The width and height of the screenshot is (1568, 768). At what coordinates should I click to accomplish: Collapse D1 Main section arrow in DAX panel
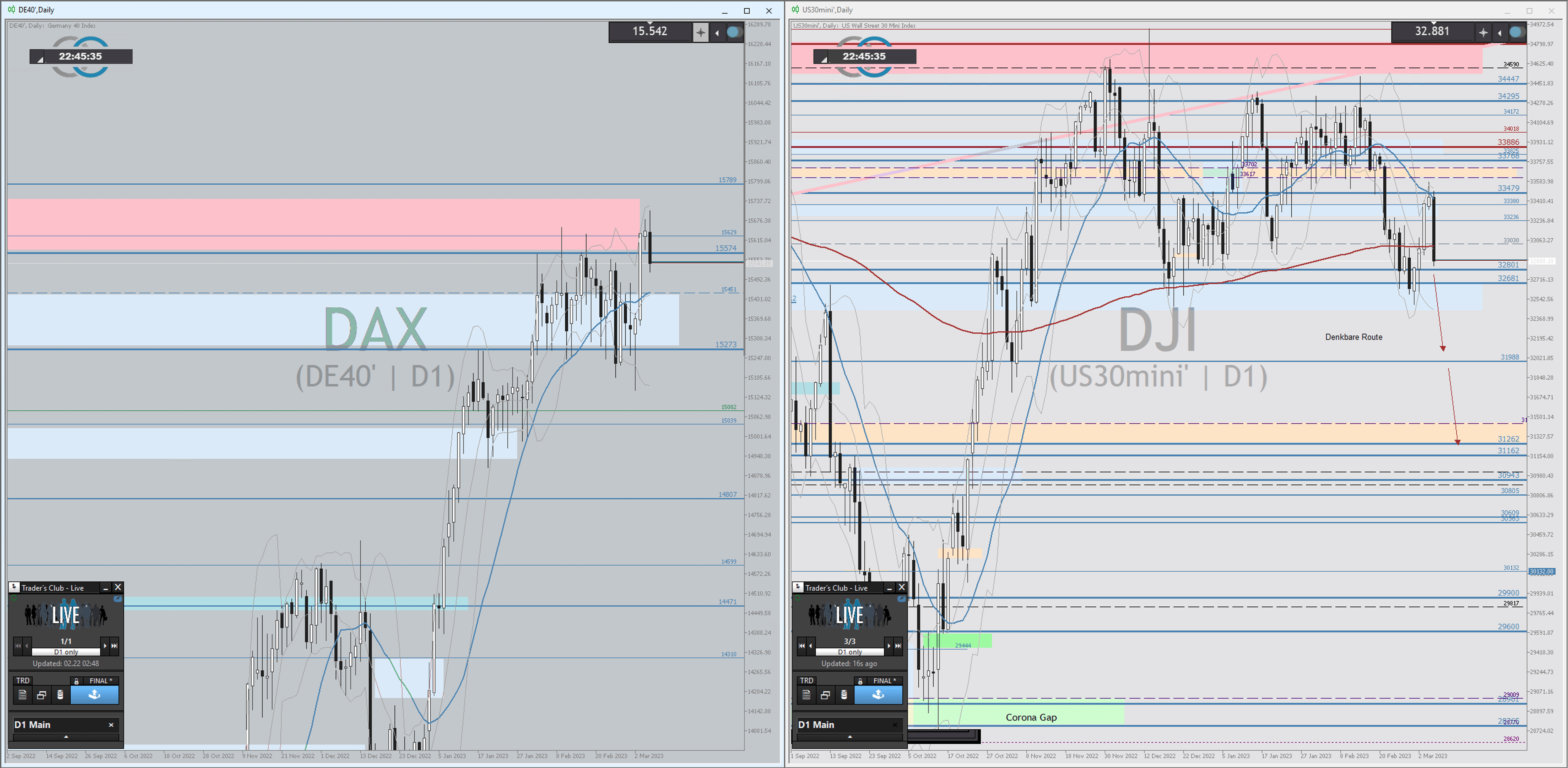tap(66, 737)
